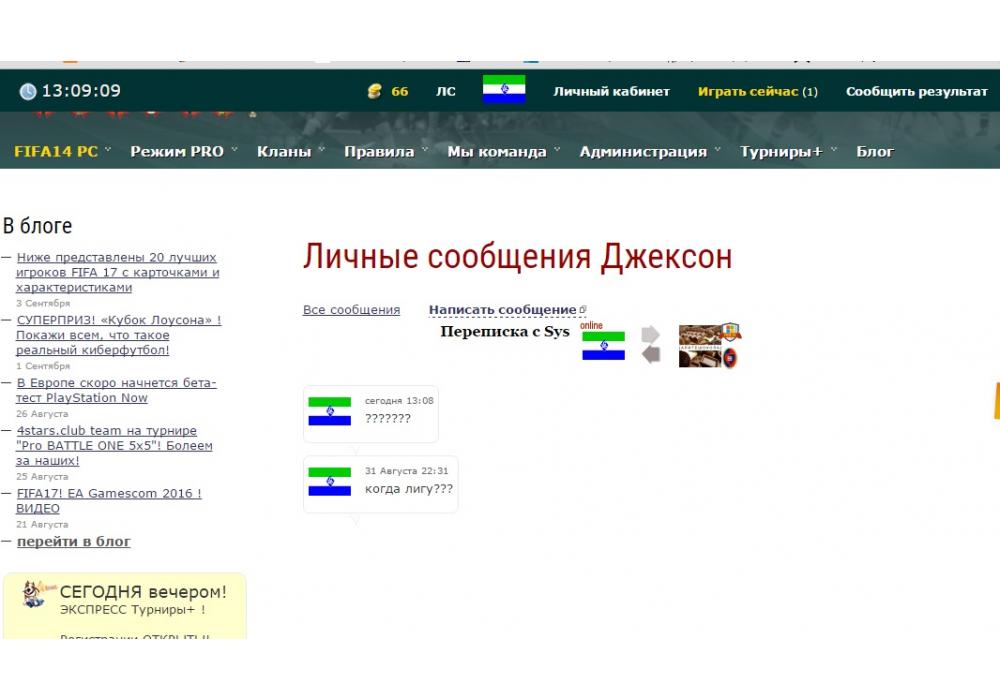This screenshot has width=1000, height=700.
Task: Click Сообщить результат in the top bar
Action: 916,91
